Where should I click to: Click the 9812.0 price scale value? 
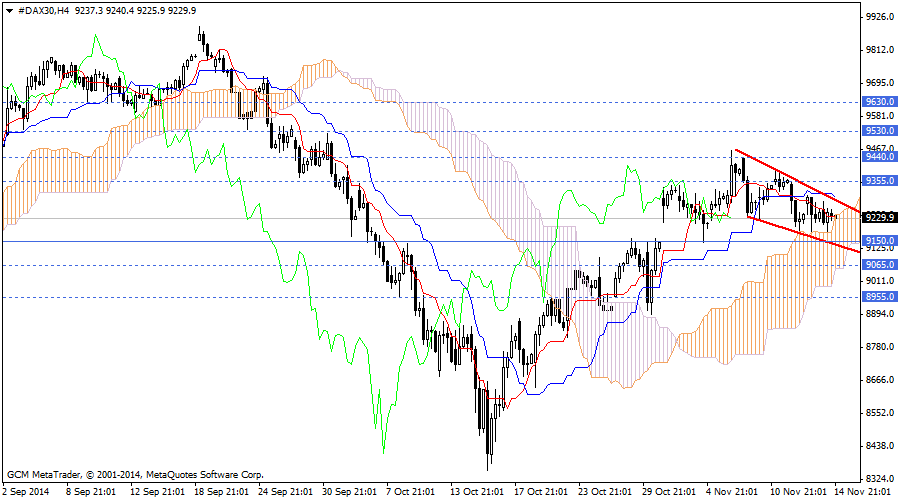point(880,50)
